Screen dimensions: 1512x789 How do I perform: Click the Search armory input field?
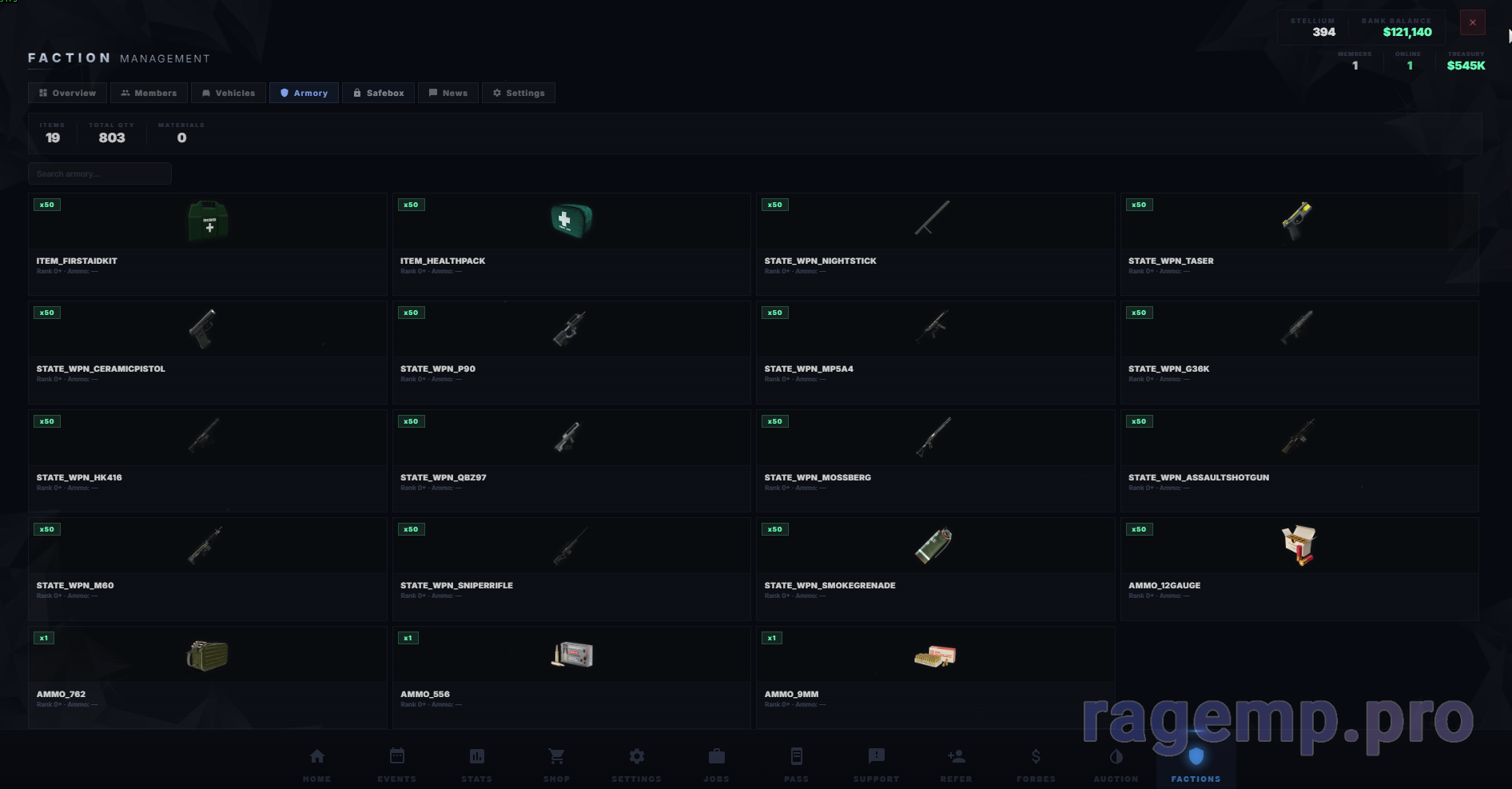tap(99, 173)
